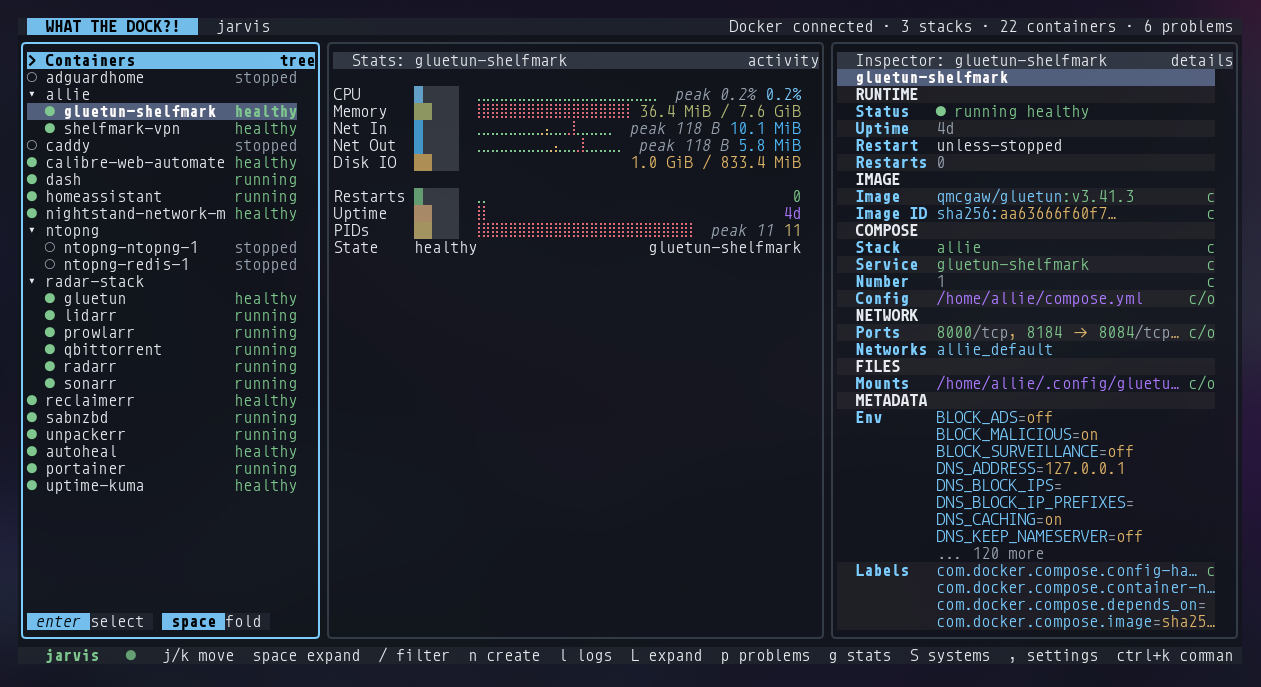
Task: Click Config path /home/allie/compose.yml
Action: 1040,299
